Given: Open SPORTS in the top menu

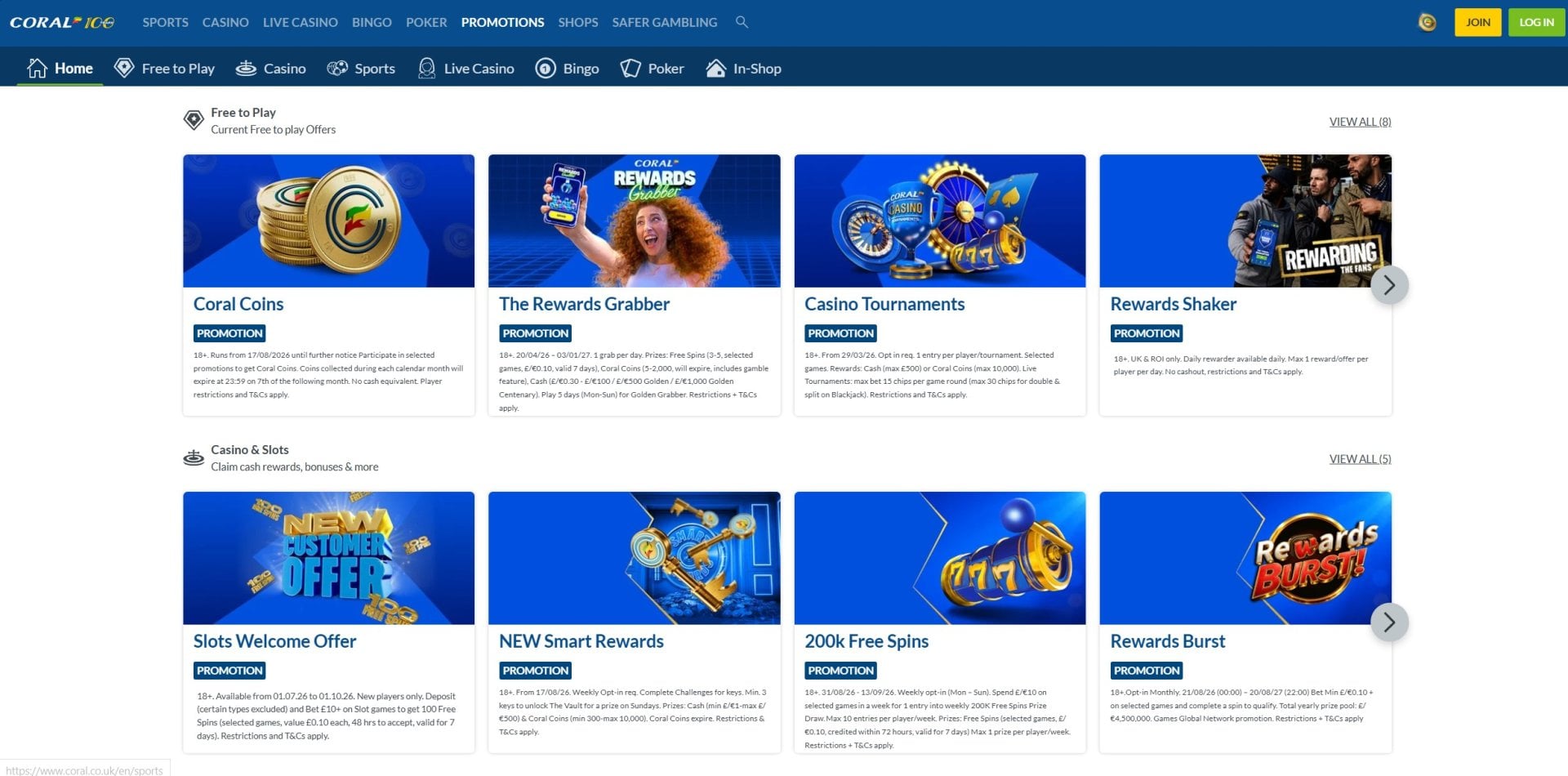Looking at the screenshot, I should pos(165,22).
